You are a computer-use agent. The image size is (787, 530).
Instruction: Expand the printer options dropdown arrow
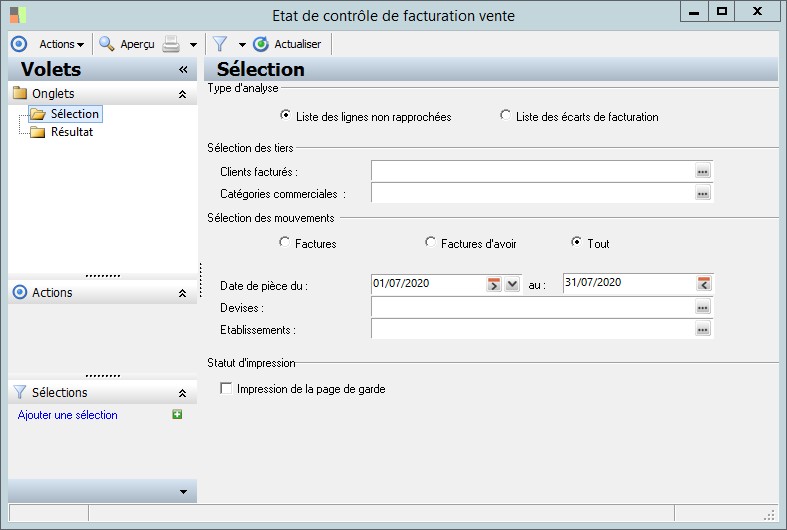coord(193,45)
